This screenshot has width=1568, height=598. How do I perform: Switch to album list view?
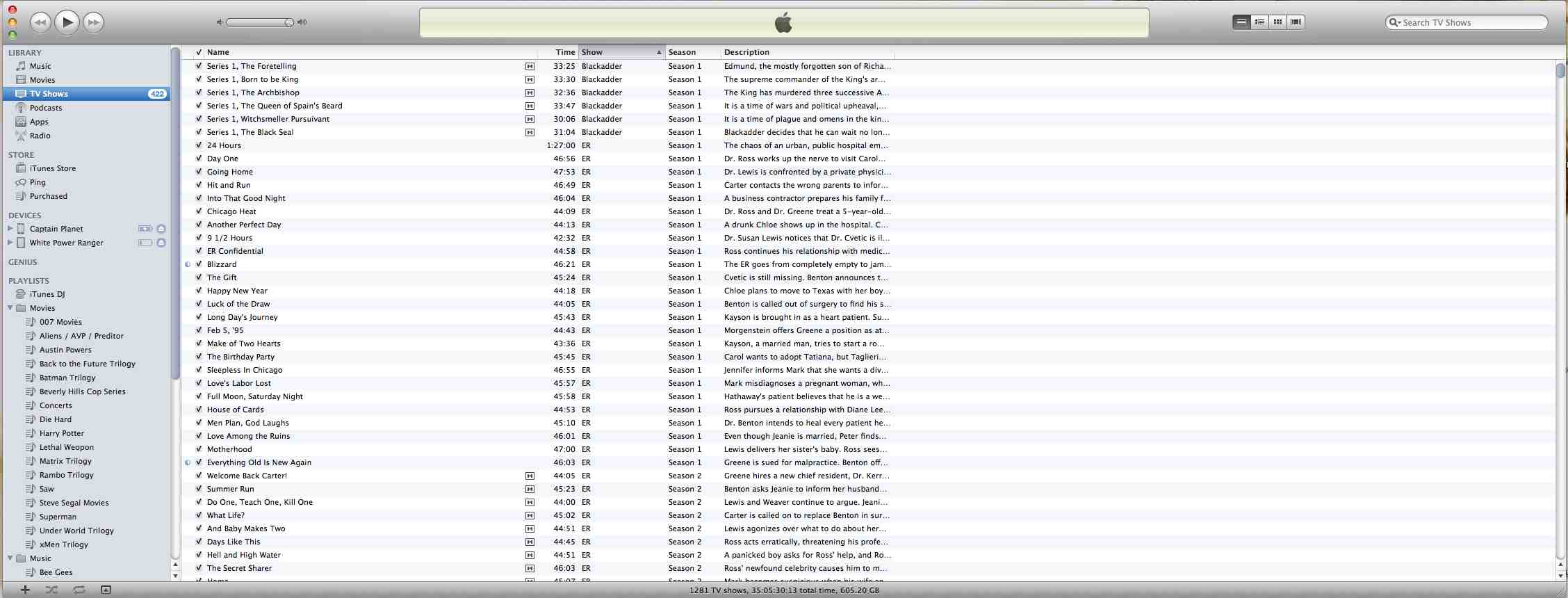(x=1259, y=22)
